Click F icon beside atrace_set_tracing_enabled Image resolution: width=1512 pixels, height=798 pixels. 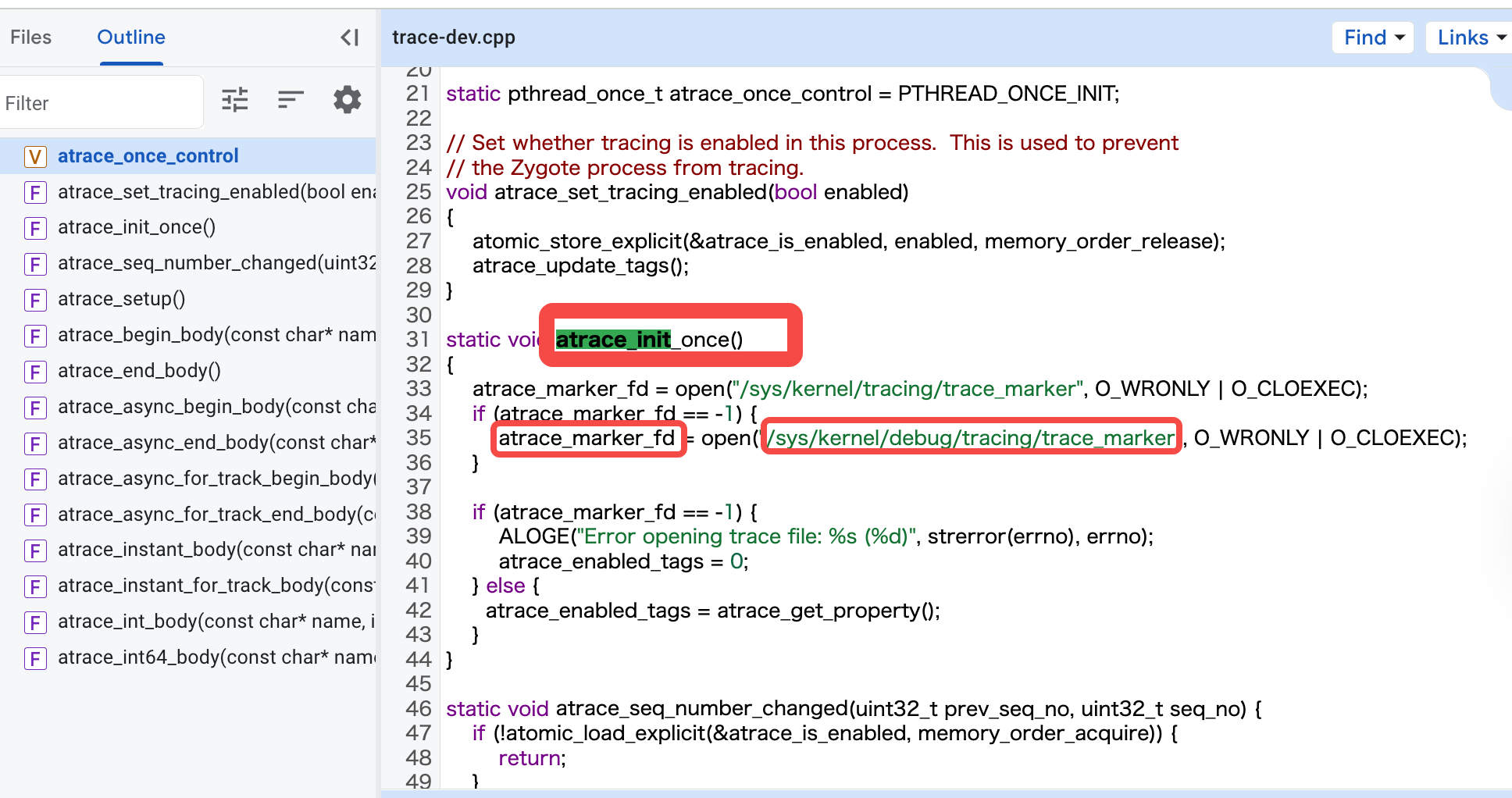click(x=35, y=193)
